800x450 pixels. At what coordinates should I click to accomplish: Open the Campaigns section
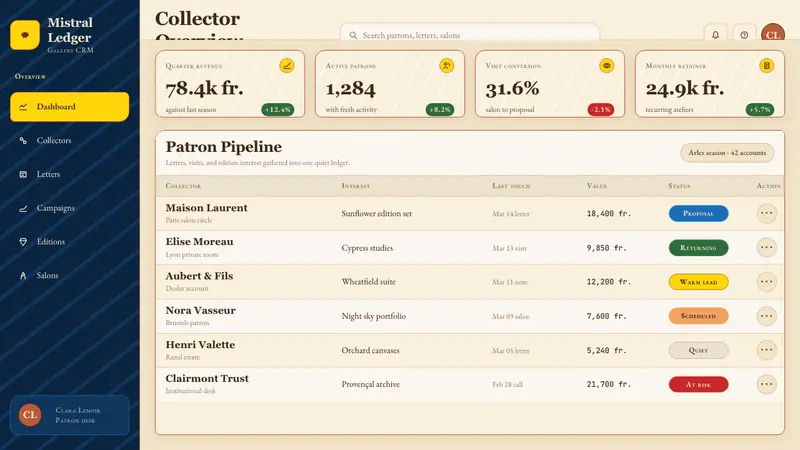pyautogui.click(x=69, y=208)
